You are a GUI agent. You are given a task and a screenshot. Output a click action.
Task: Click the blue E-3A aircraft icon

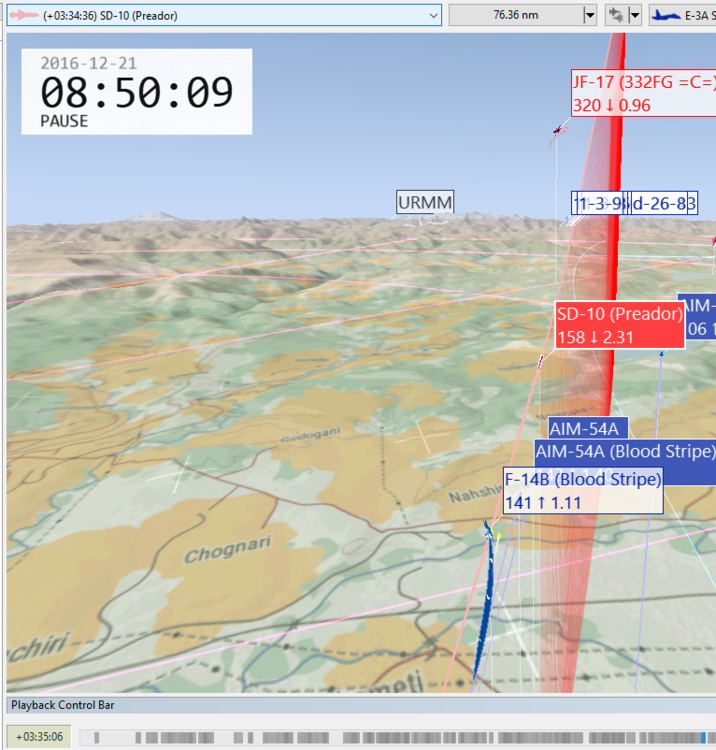pyautogui.click(x=667, y=15)
